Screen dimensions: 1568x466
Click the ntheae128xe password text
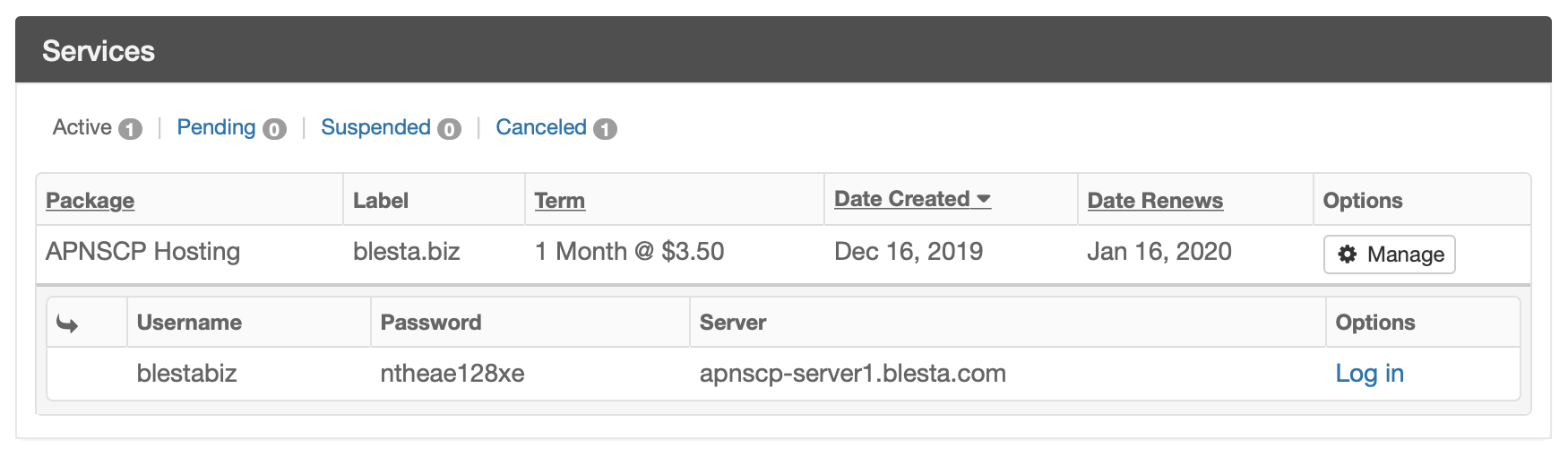[x=452, y=374]
